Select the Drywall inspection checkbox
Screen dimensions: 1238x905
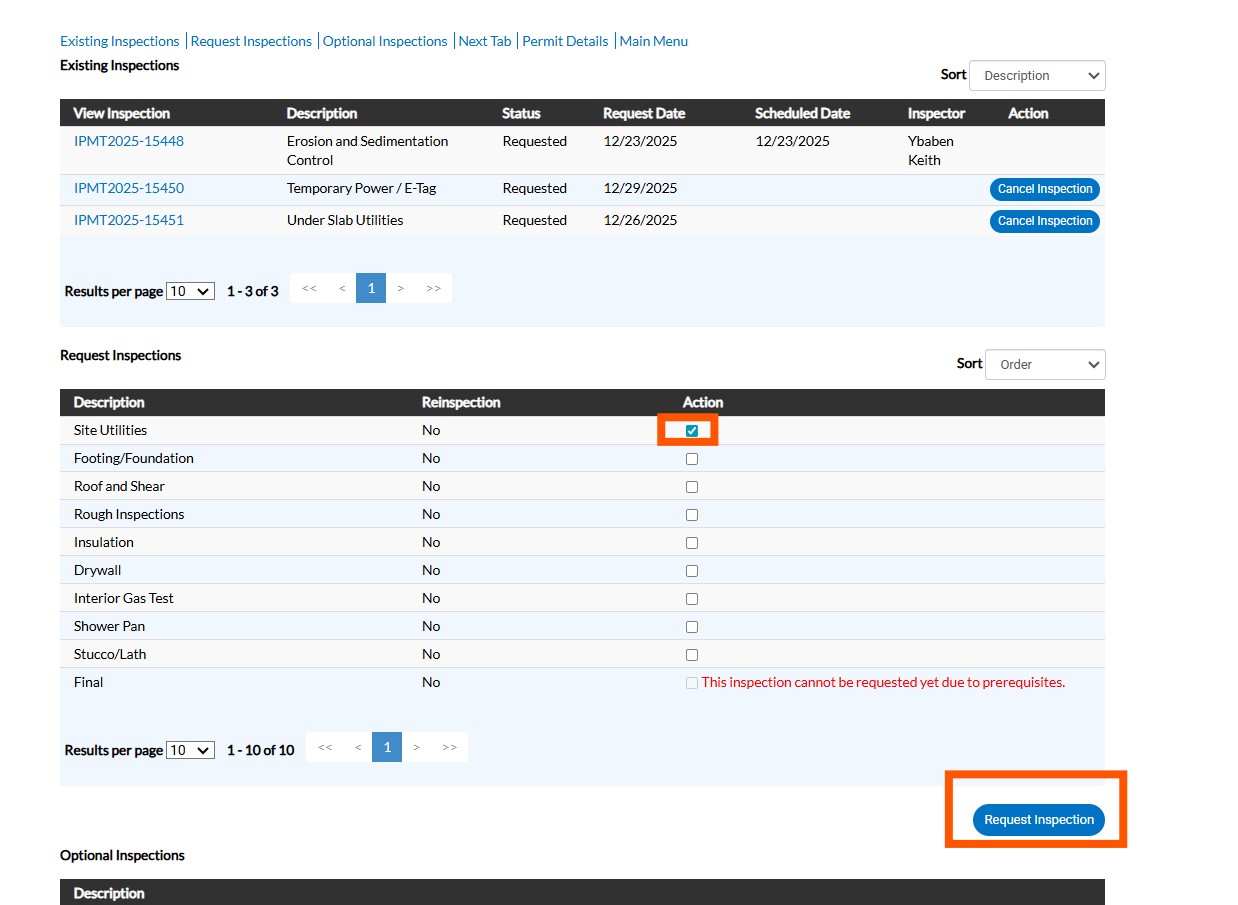coord(692,571)
